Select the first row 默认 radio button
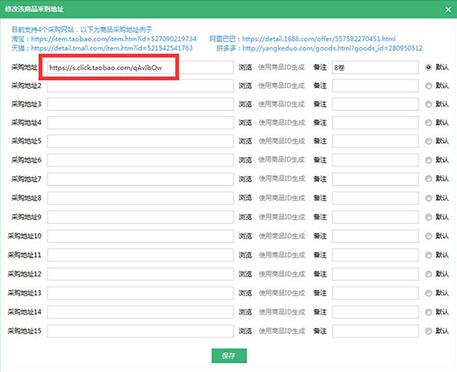Viewport: 457px width, 372px height. [428, 67]
